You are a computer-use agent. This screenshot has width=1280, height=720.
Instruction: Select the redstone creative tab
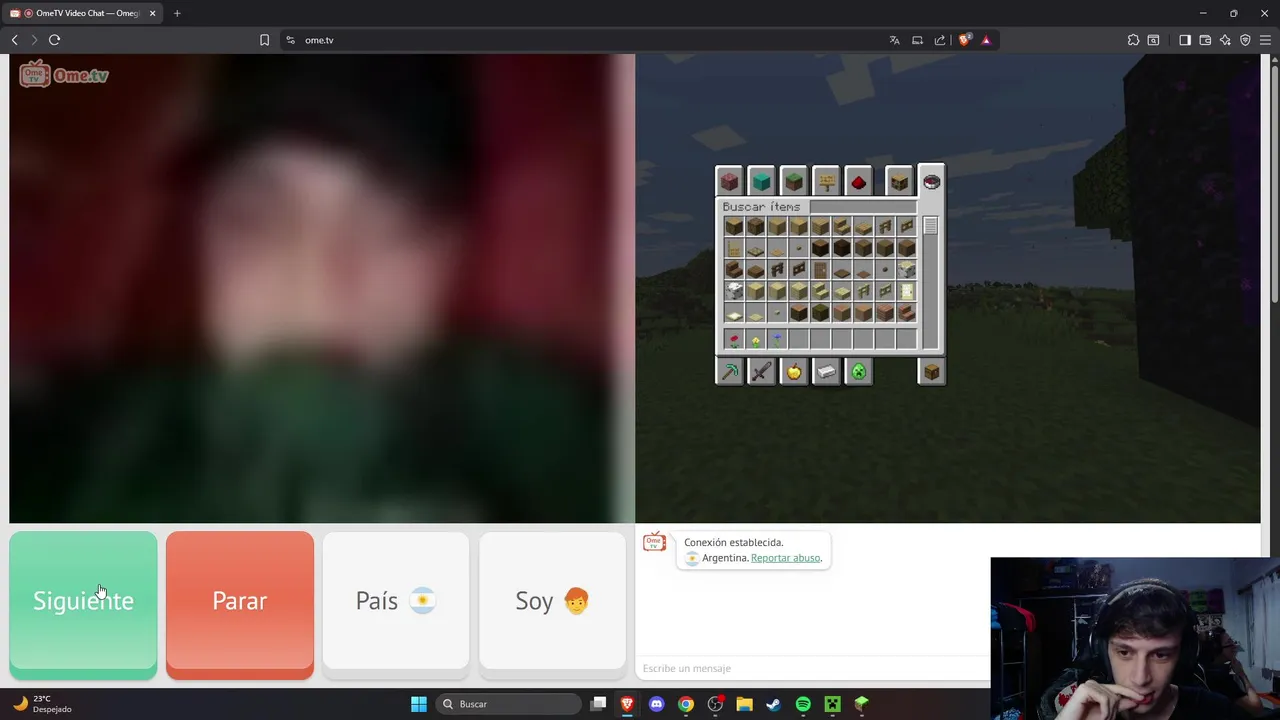[858, 181]
